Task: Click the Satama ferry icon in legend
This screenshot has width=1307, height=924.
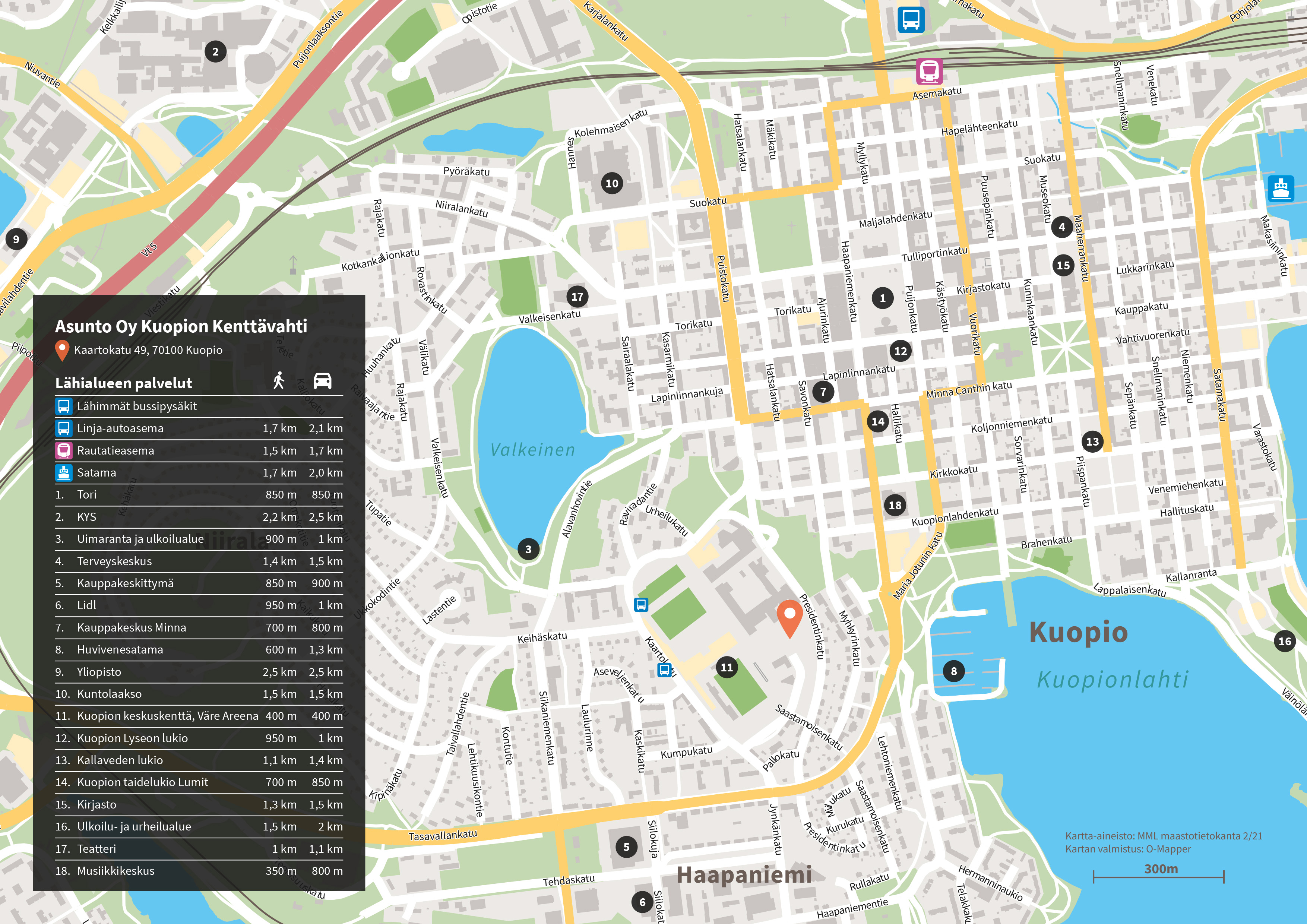Action: point(64,472)
